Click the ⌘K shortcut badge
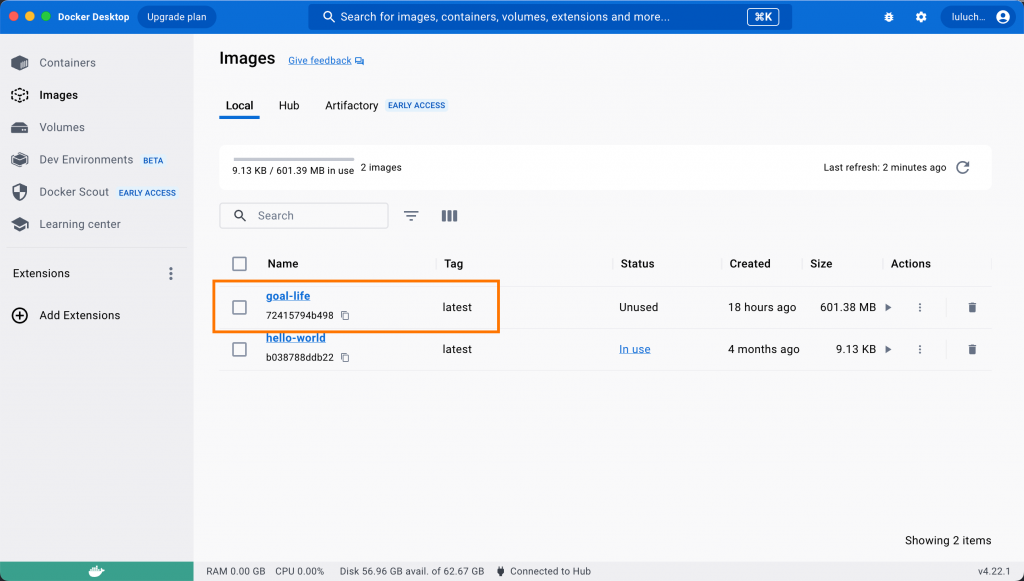Screen dimensions: 1024x581 point(763,17)
